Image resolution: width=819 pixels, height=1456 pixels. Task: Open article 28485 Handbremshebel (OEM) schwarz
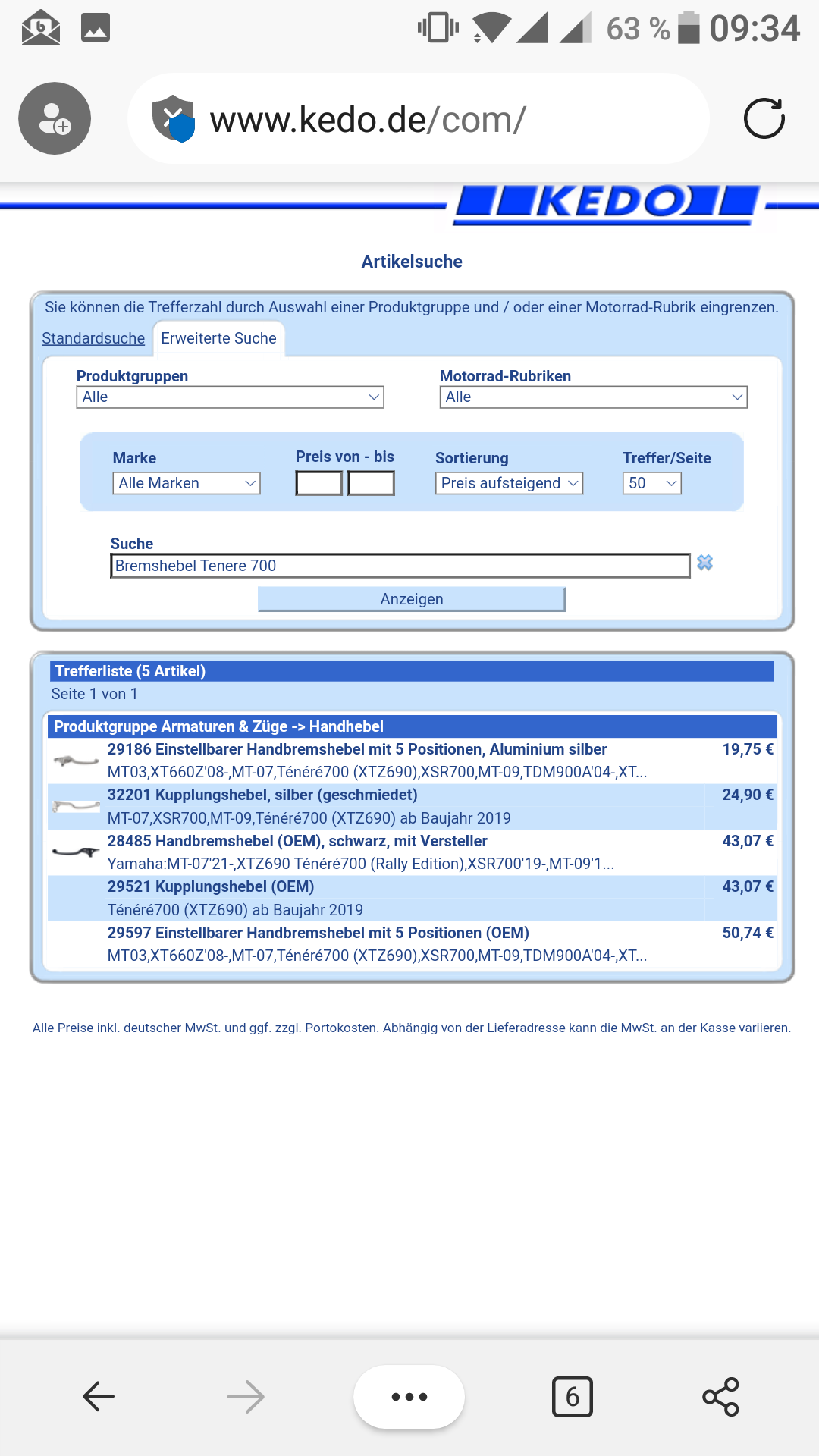tap(297, 841)
